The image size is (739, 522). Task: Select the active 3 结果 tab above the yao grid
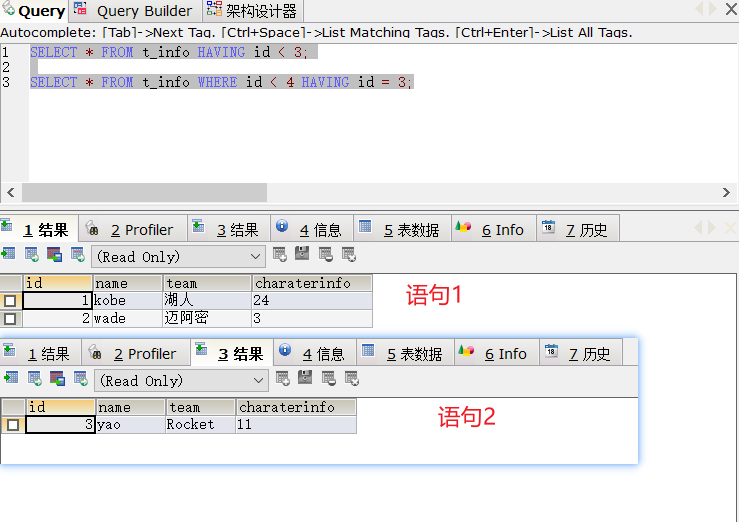point(232,353)
